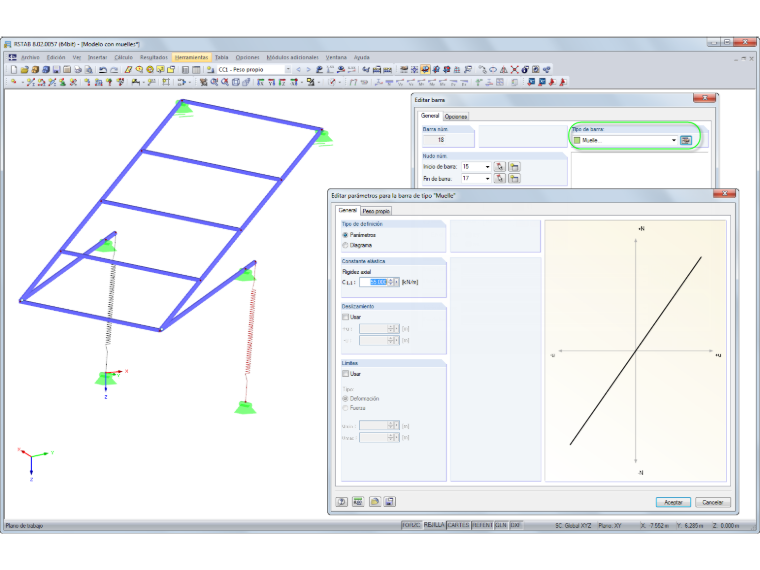This screenshot has height=570, width=760.
Task: Open the Inicio de barra node dropdown
Action: [x=488, y=167]
